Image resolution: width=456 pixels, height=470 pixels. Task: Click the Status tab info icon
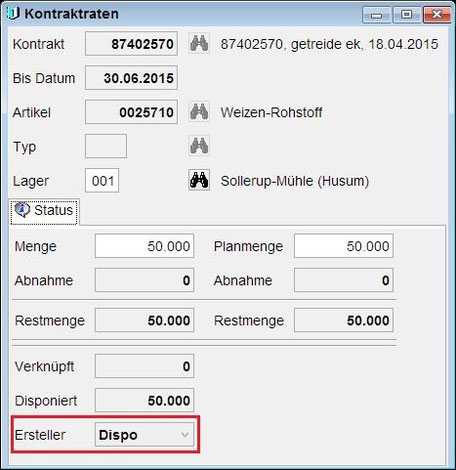[x=22, y=210]
